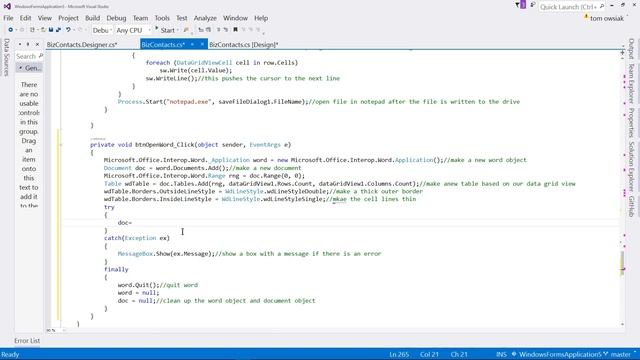The height and width of the screenshot is (360, 640).
Task: Click the INS indicator in the status bar
Action: [501, 354]
